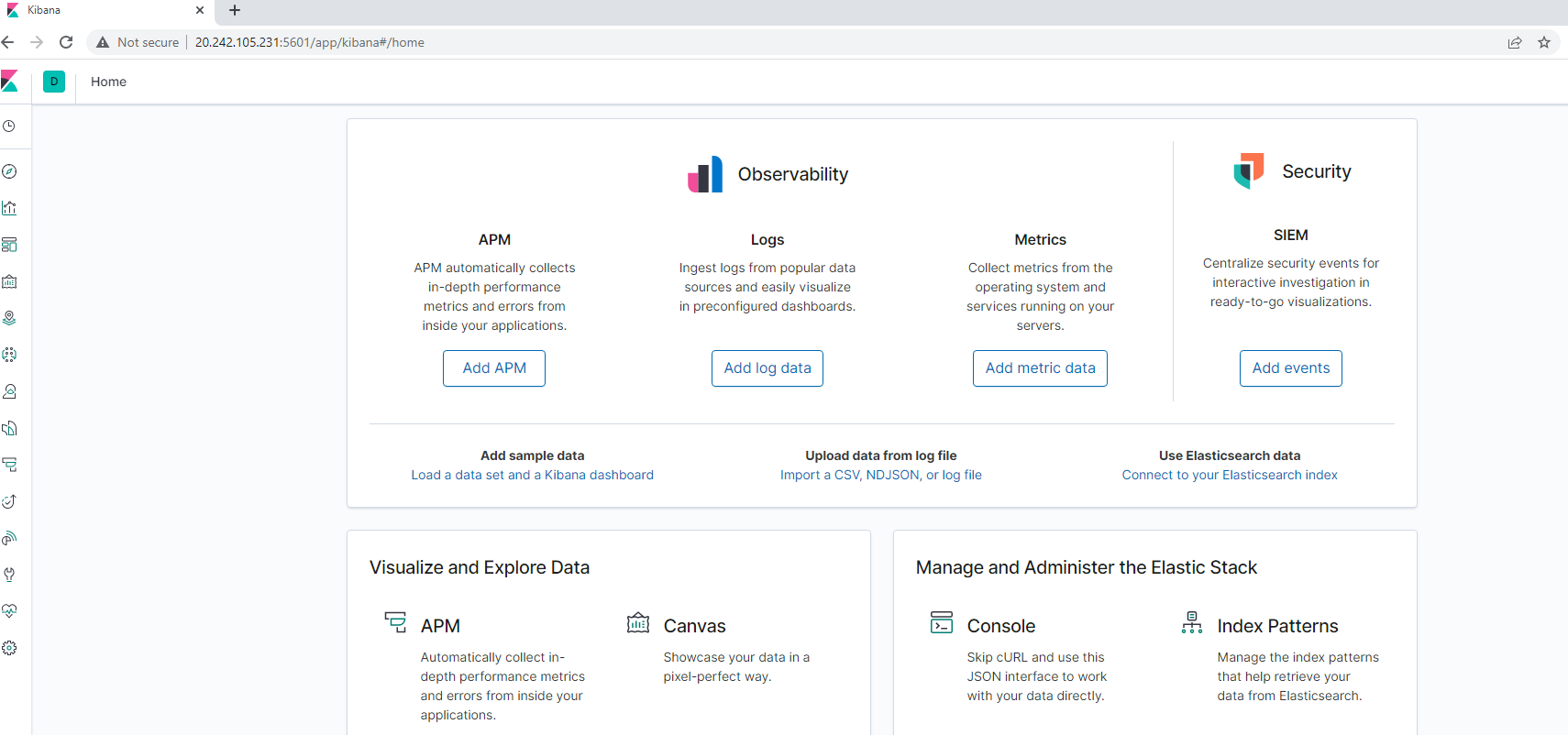Click 'Add sample data' heading
Screen dimensions: 1568x735
[x=533, y=455]
